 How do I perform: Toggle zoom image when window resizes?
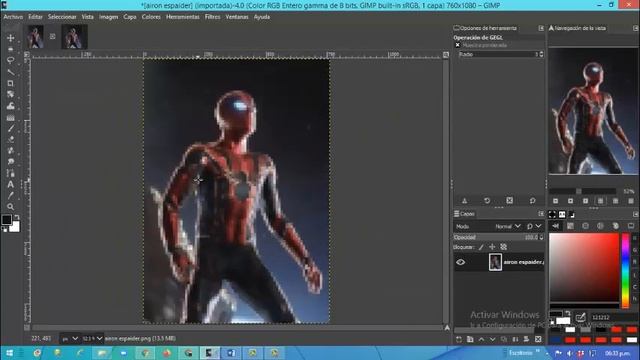(x=446, y=54)
